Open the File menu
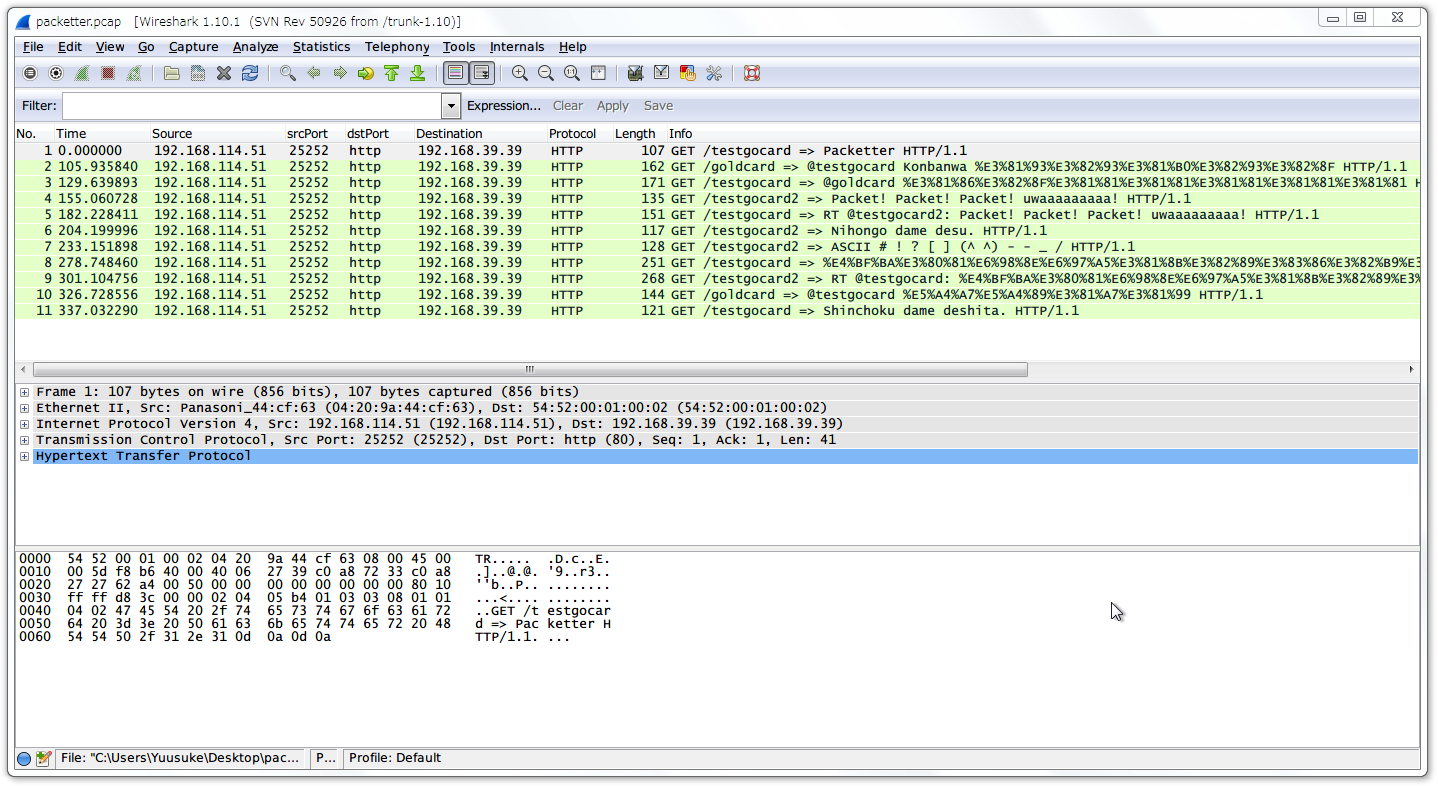Viewport: 1438px width, 786px height. (x=33, y=47)
